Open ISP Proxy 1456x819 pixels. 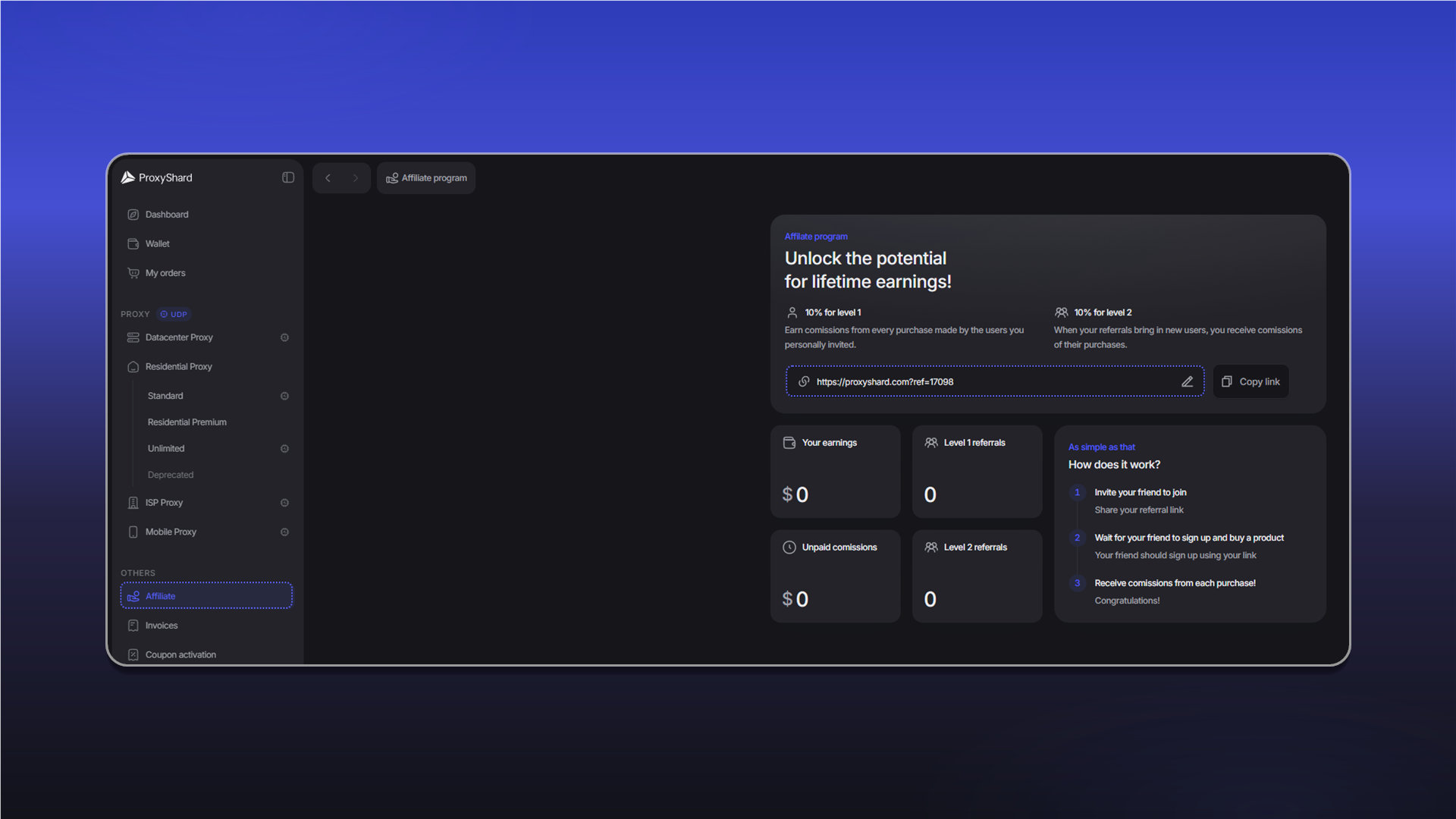(x=164, y=503)
